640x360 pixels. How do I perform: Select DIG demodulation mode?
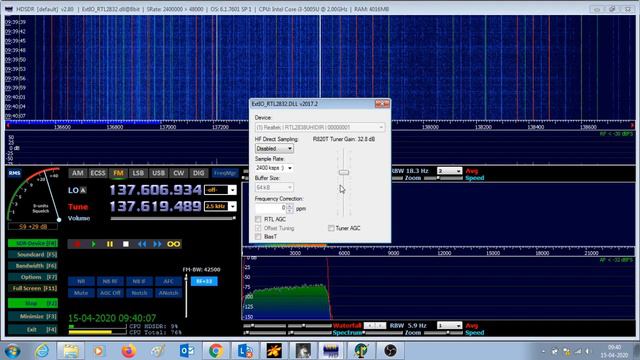[x=198, y=173]
